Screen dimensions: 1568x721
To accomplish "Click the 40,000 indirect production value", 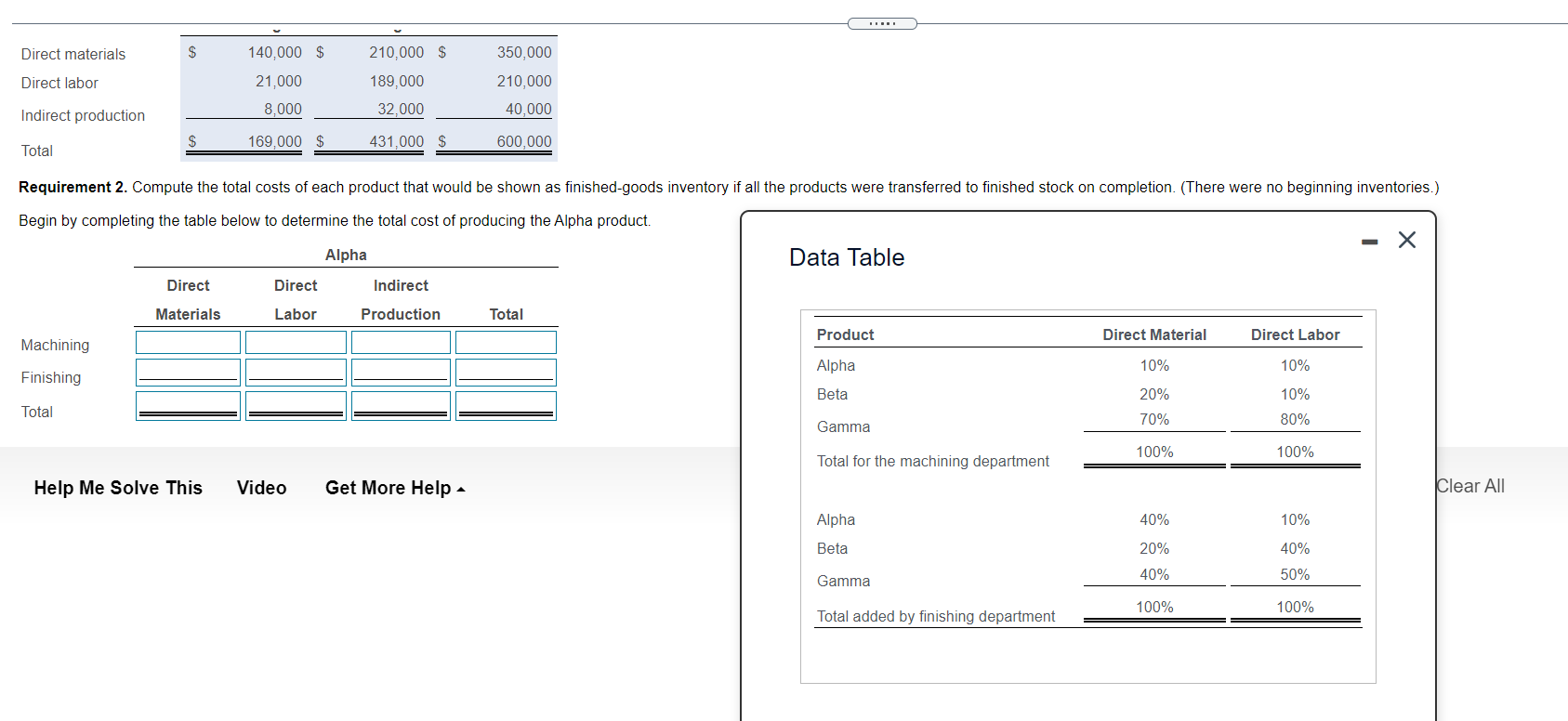I will tap(528, 110).
